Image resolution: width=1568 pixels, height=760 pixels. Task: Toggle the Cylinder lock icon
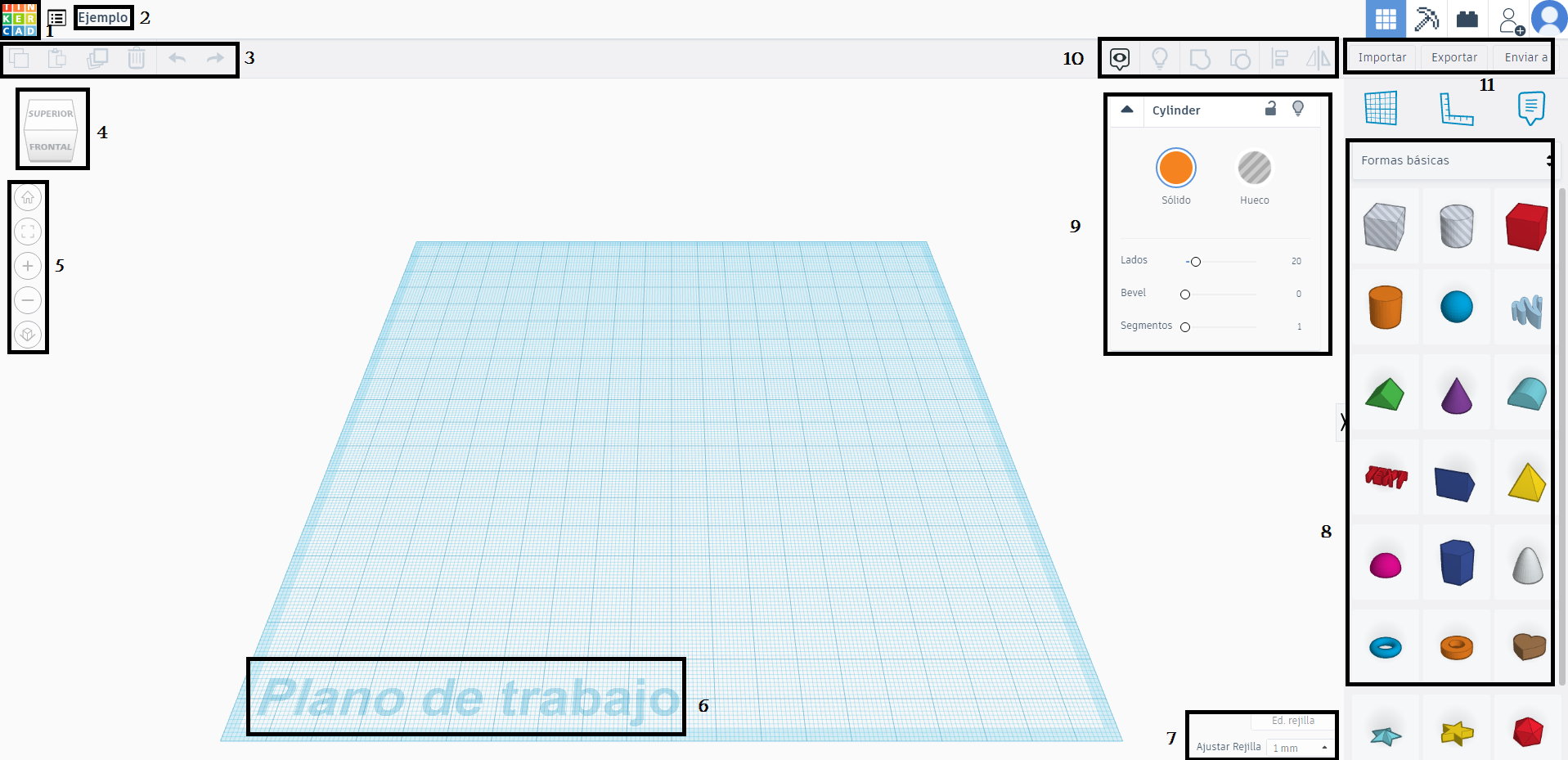[x=1271, y=108]
